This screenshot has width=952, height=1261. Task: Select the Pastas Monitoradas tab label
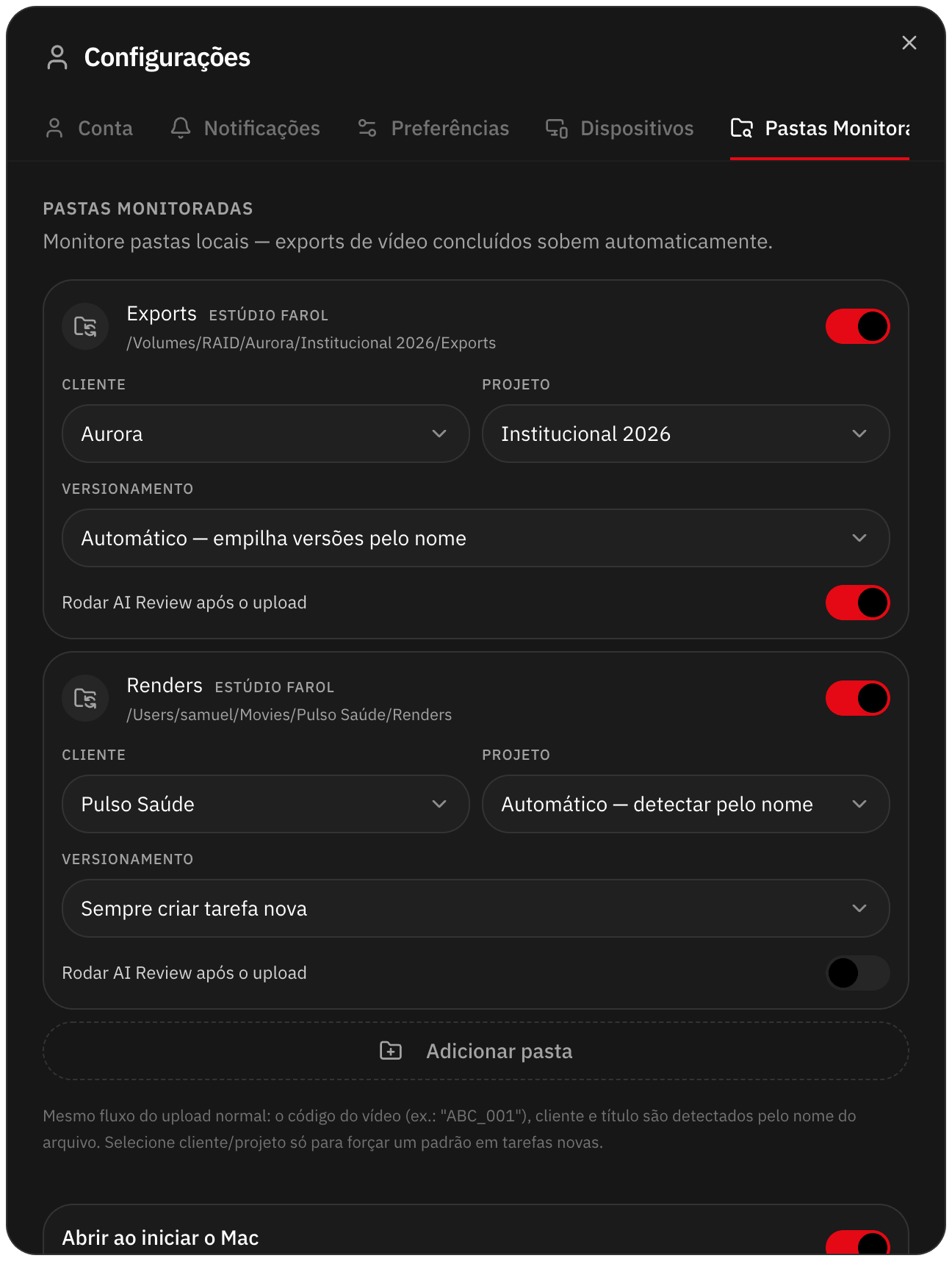pos(837,129)
